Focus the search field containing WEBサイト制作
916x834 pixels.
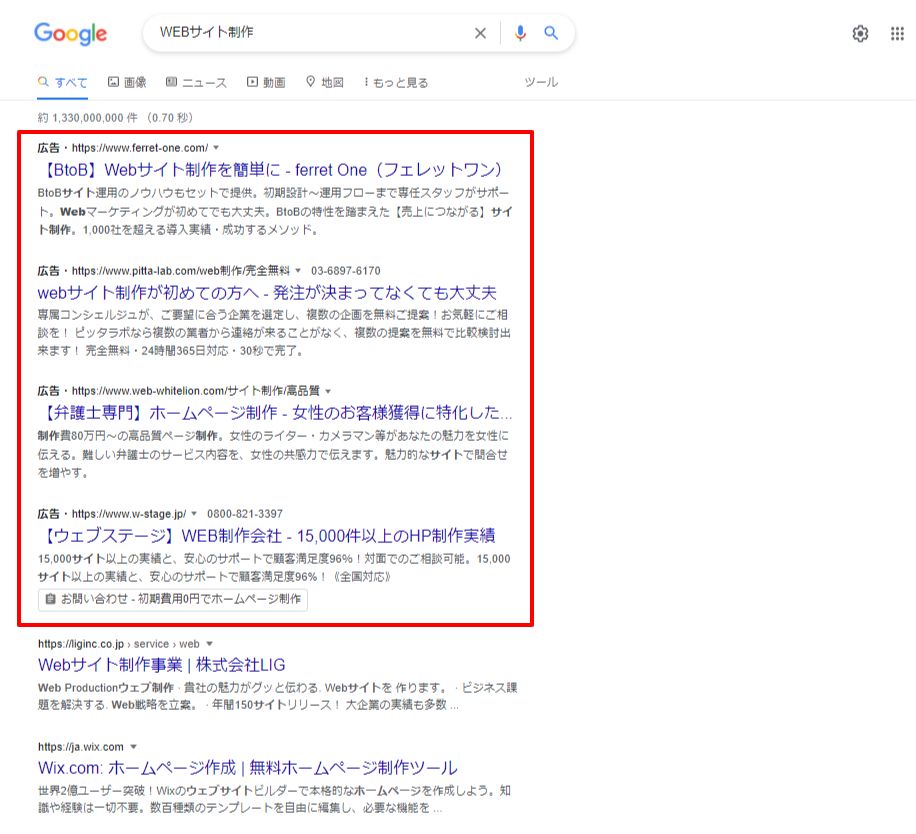tap(313, 32)
